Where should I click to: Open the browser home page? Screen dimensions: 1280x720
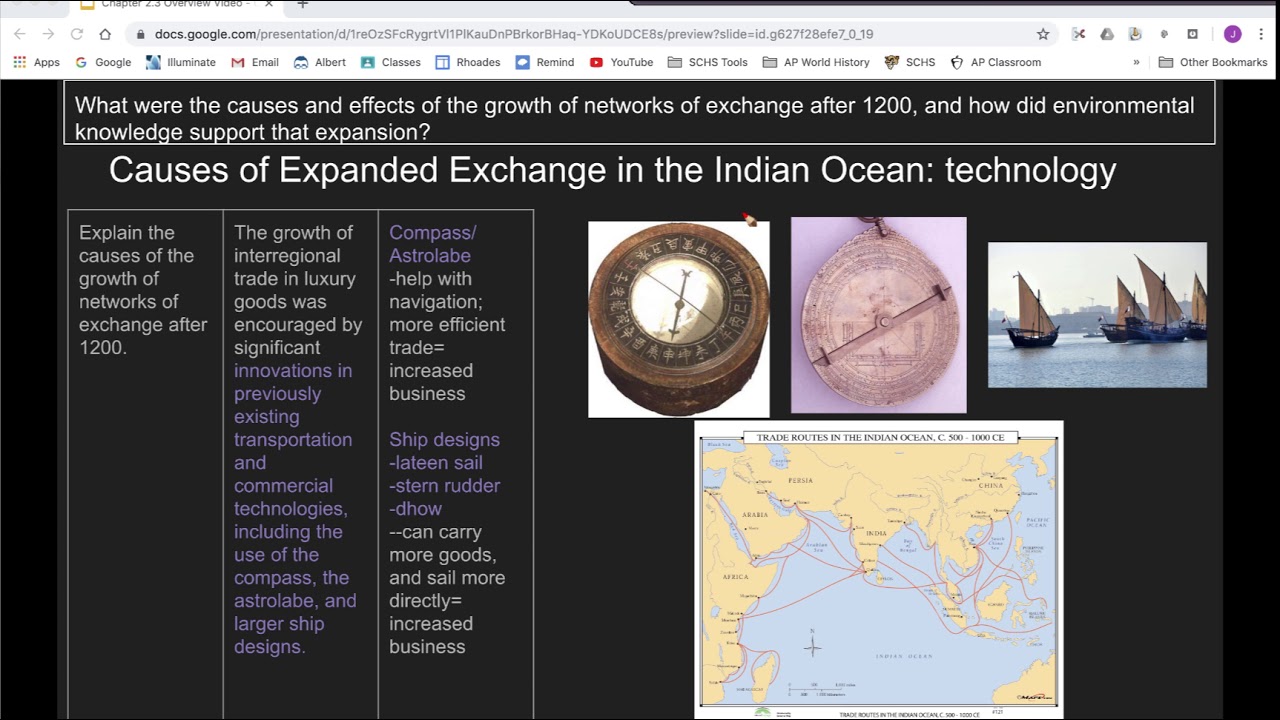(x=105, y=34)
